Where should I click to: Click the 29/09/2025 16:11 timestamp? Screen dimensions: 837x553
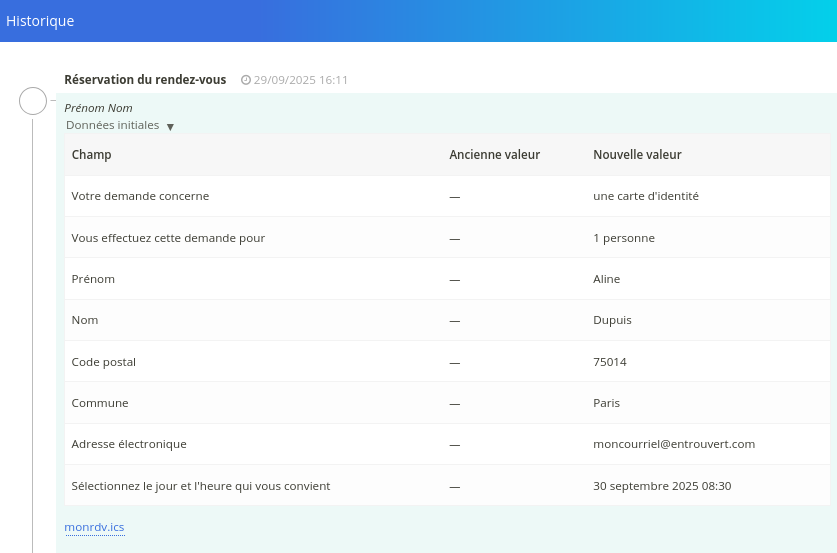[x=300, y=80]
